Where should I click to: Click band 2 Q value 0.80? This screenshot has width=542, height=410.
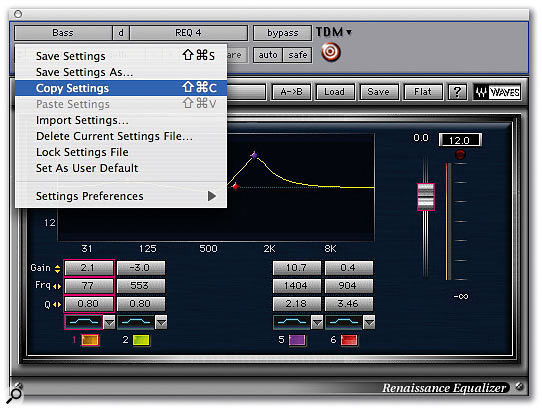tap(141, 304)
